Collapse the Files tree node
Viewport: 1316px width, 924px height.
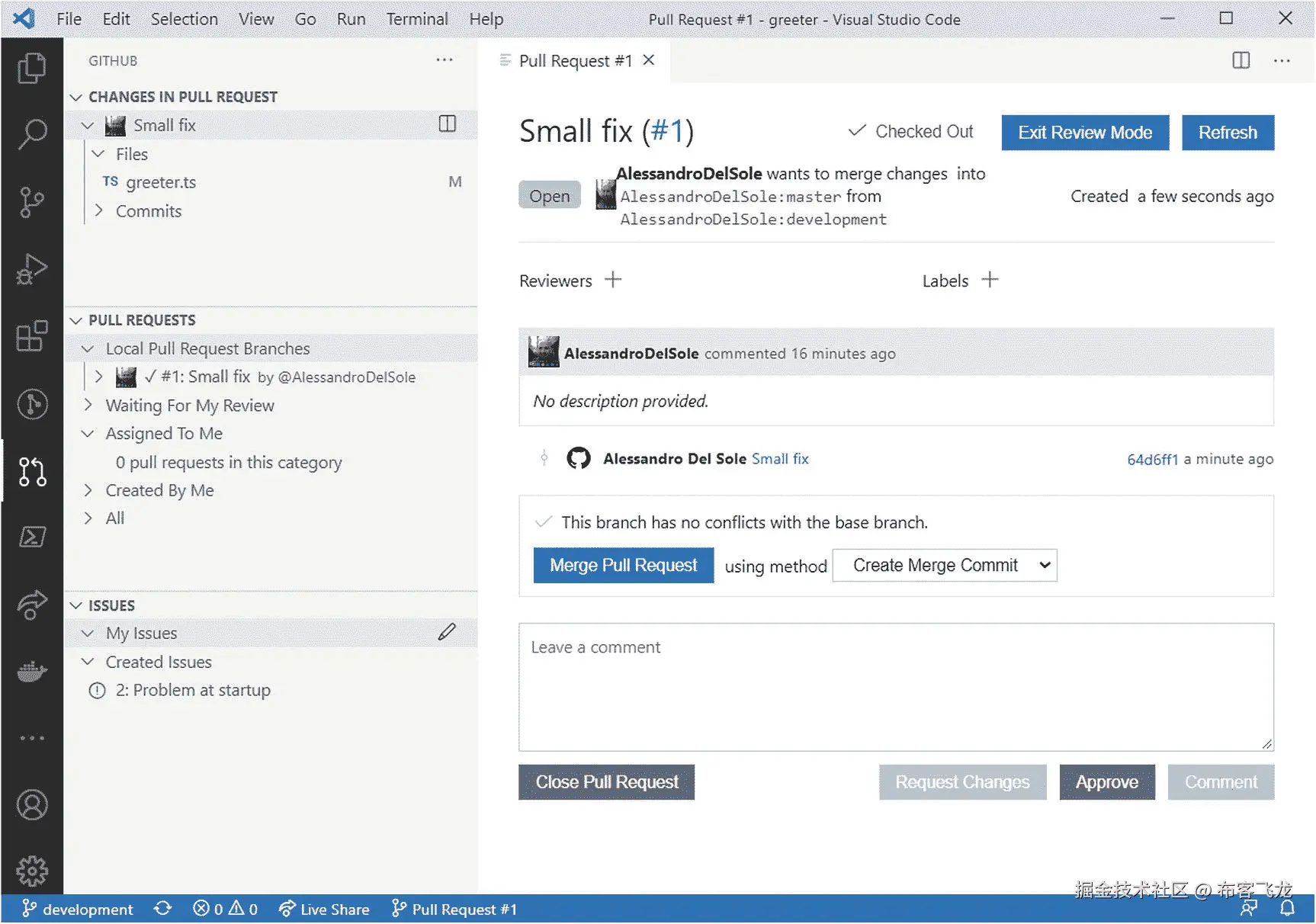pos(98,154)
